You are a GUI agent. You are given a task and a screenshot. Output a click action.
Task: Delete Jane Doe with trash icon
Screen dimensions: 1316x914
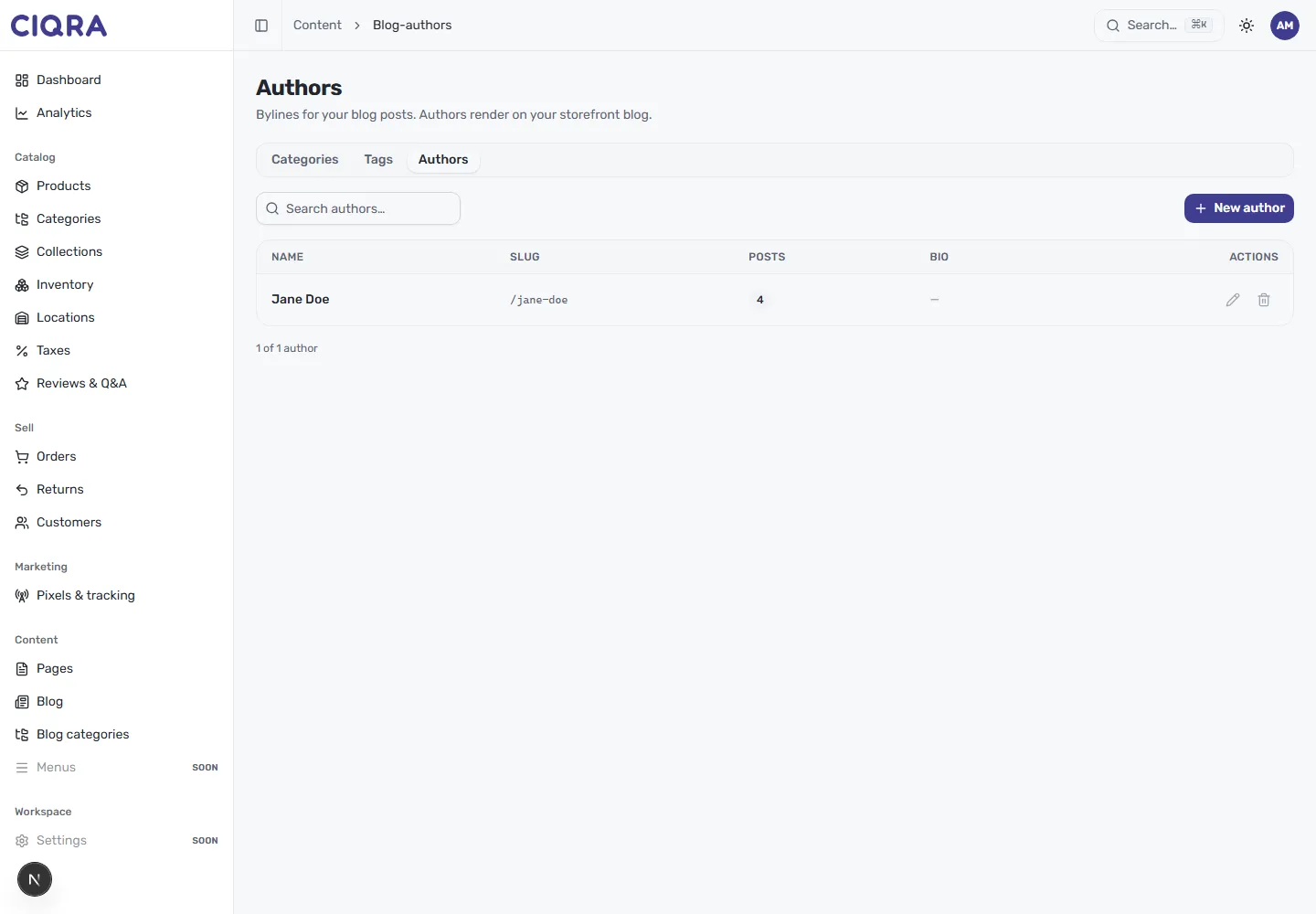[1264, 300]
